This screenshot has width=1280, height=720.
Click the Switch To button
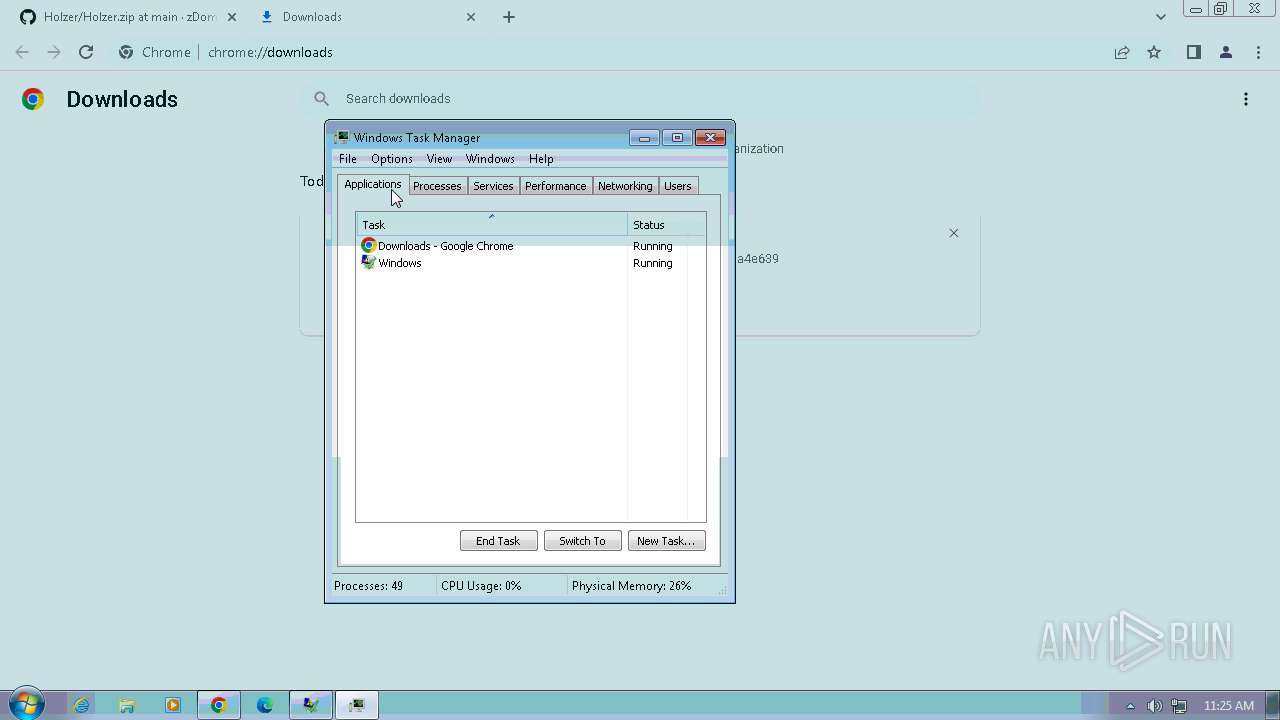582,541
